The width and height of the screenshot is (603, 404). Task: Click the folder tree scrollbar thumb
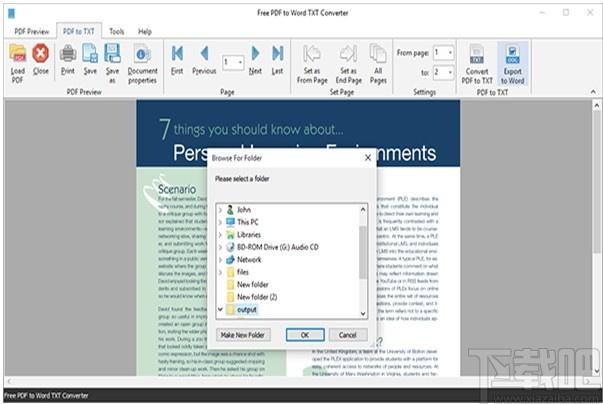[363, 252]
